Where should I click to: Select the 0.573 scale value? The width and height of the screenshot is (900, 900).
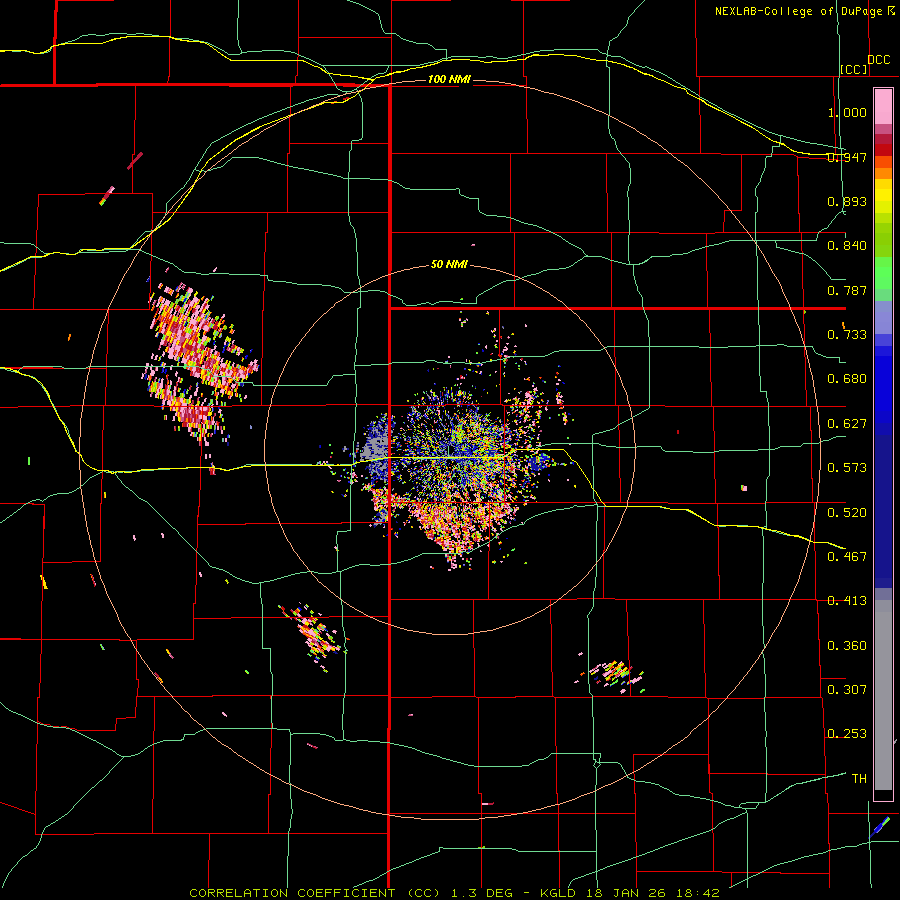pos(847,468)
